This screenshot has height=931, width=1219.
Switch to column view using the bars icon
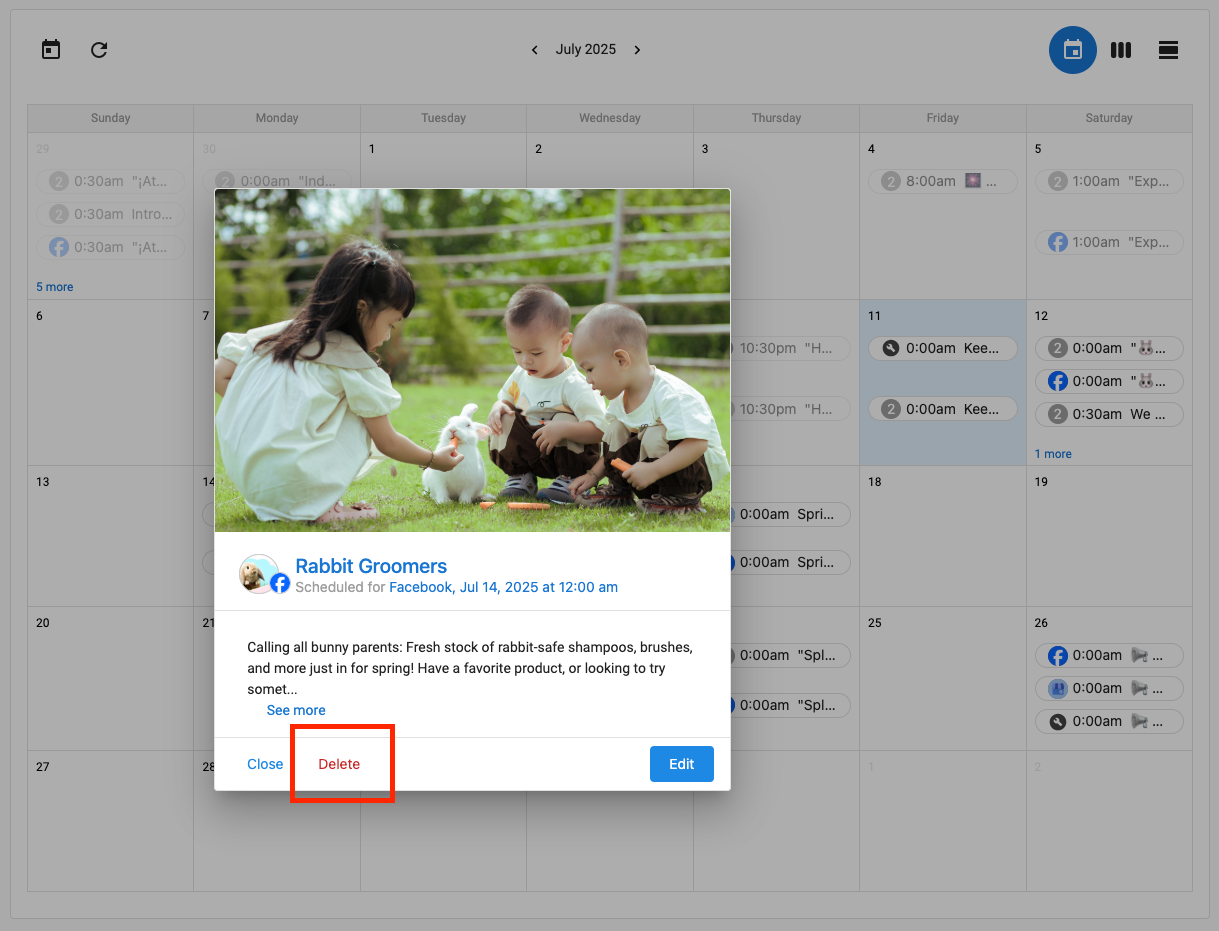[1120, 50]
